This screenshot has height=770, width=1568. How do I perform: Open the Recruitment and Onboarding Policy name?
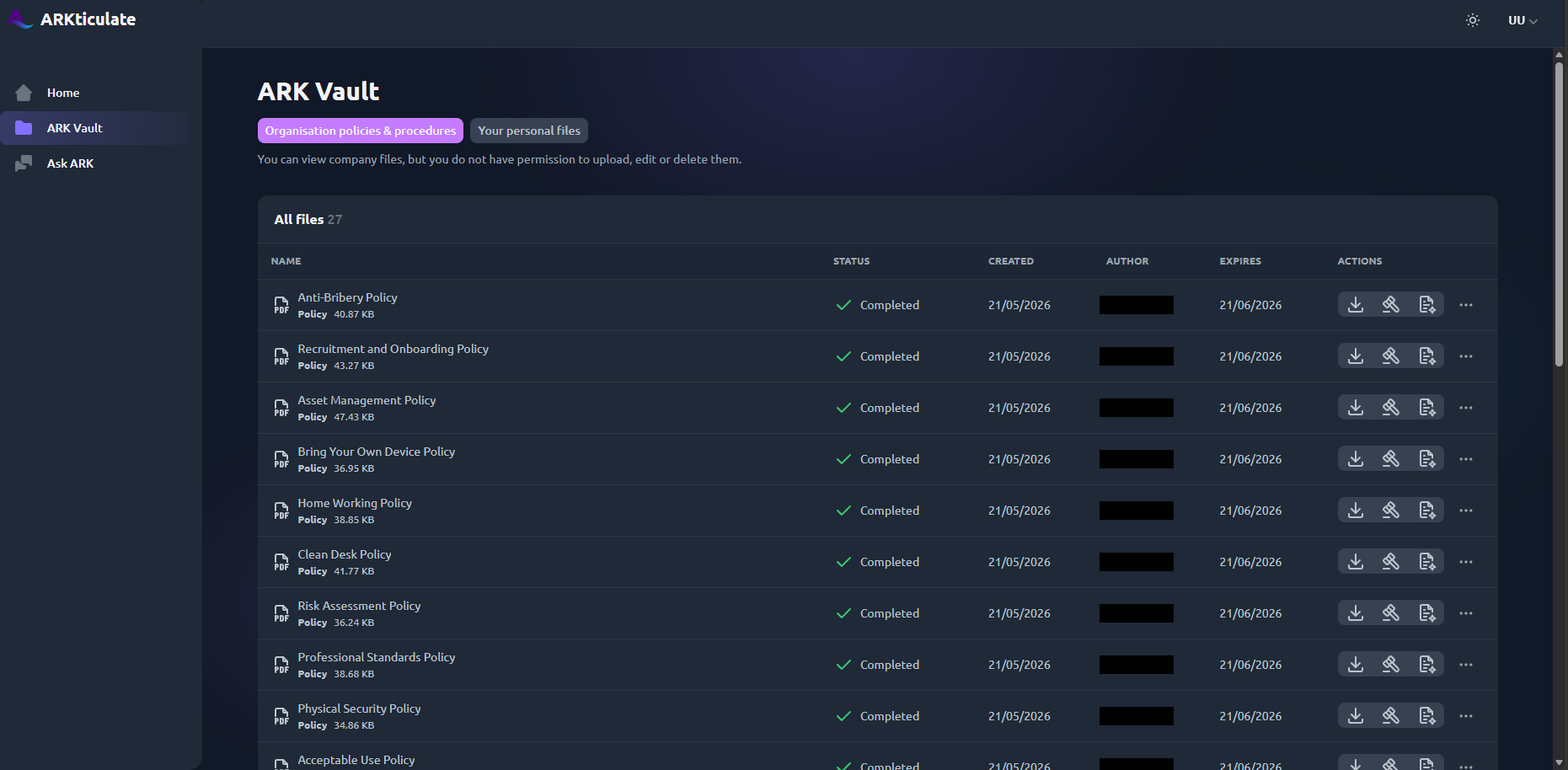[393, 349]
